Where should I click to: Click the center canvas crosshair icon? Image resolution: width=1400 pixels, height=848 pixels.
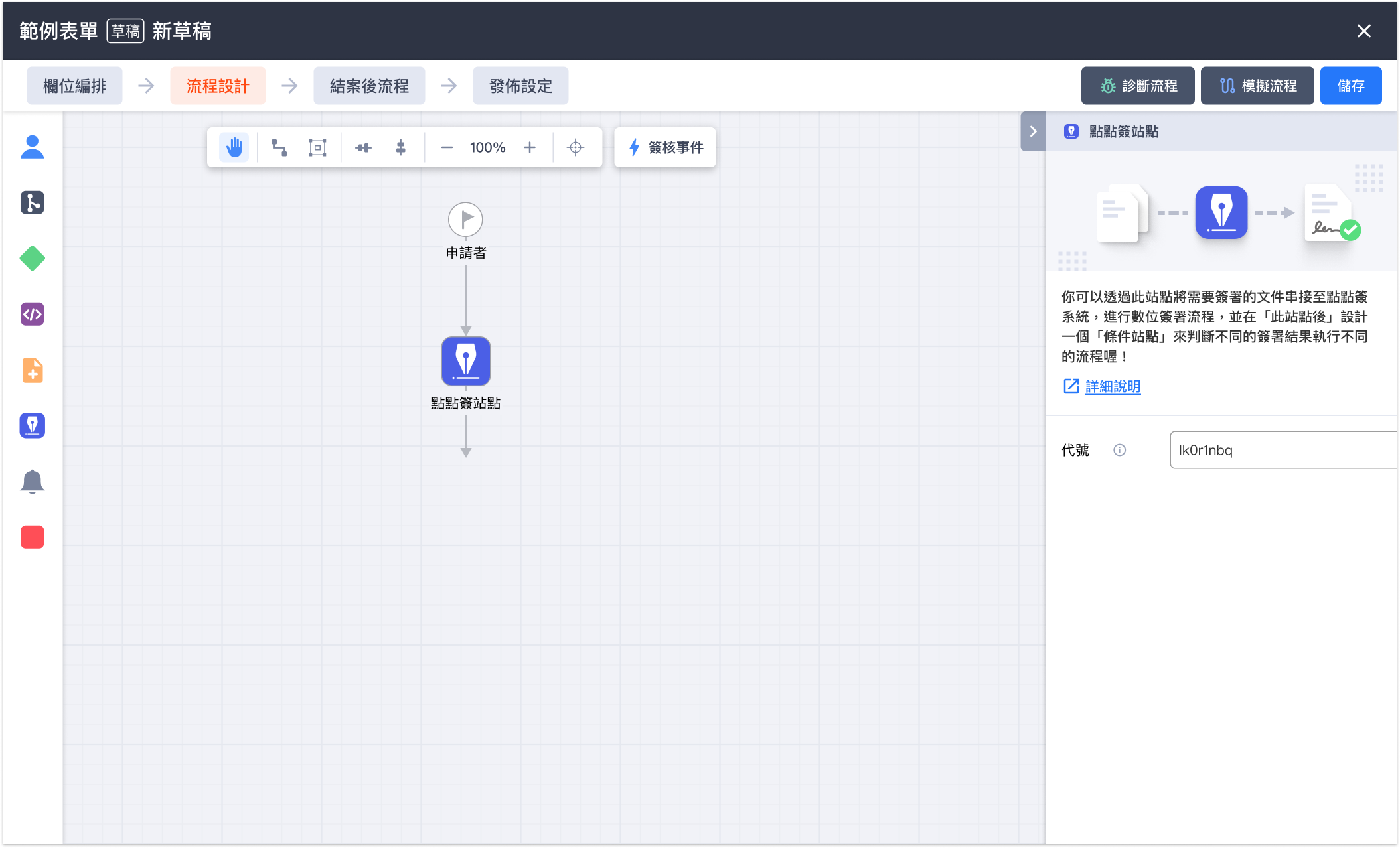pyautogui.click(x=576, y=147)
